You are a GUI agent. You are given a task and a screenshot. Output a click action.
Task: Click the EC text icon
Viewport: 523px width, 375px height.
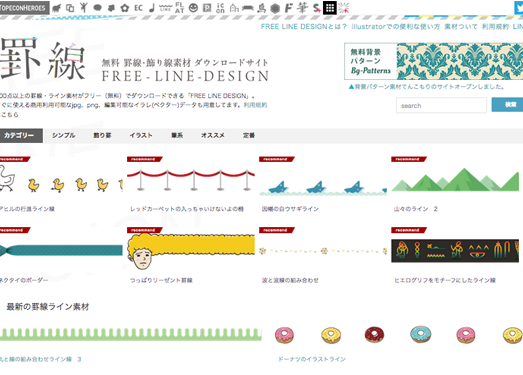138,8
